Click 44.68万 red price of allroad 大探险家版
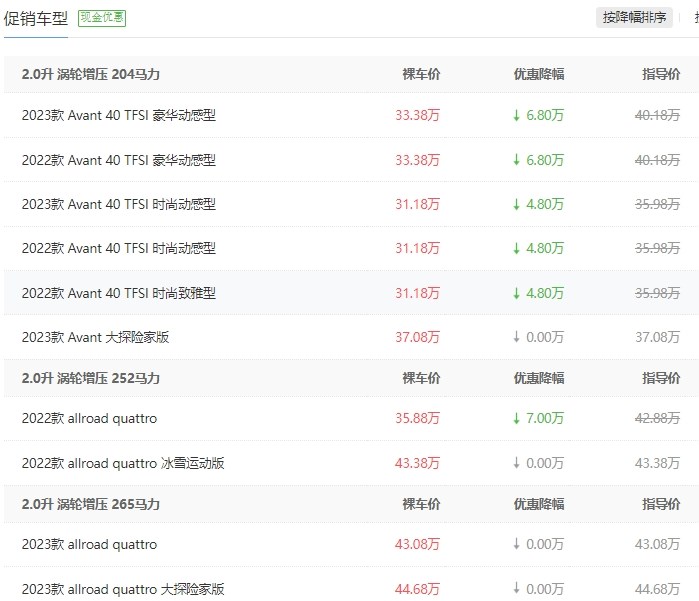The width and height of the screenshot is (699, 601). [x=417, y=589]
